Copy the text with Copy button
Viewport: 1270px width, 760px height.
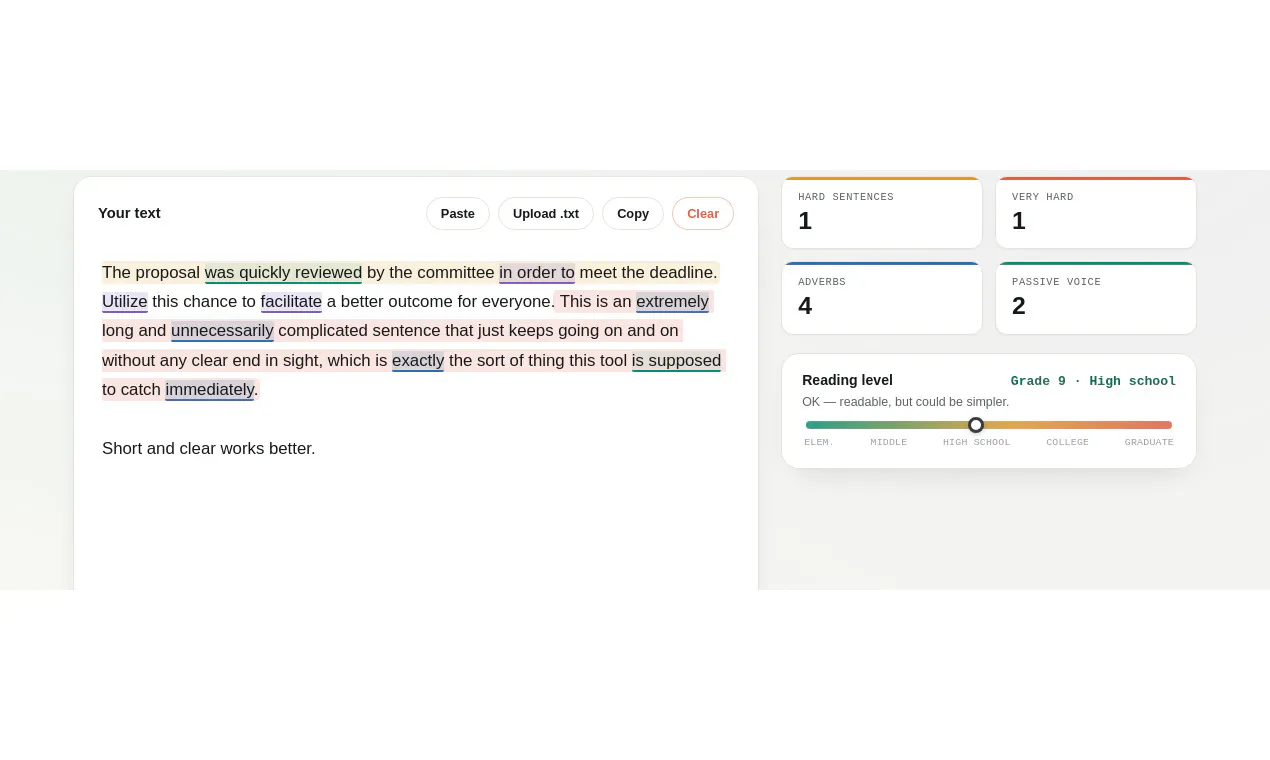(x=633, y=213)
